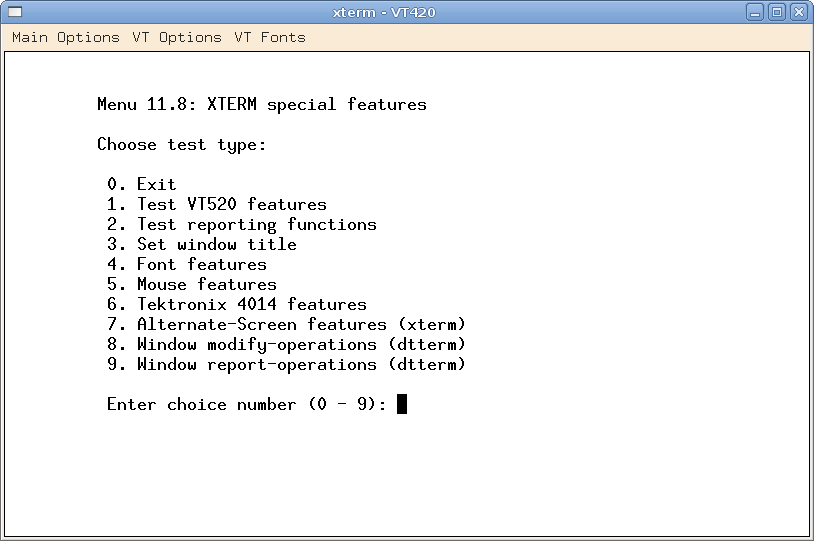Pick the 'Set window title' line
The image size is (814, 541).
click(216, 244)
